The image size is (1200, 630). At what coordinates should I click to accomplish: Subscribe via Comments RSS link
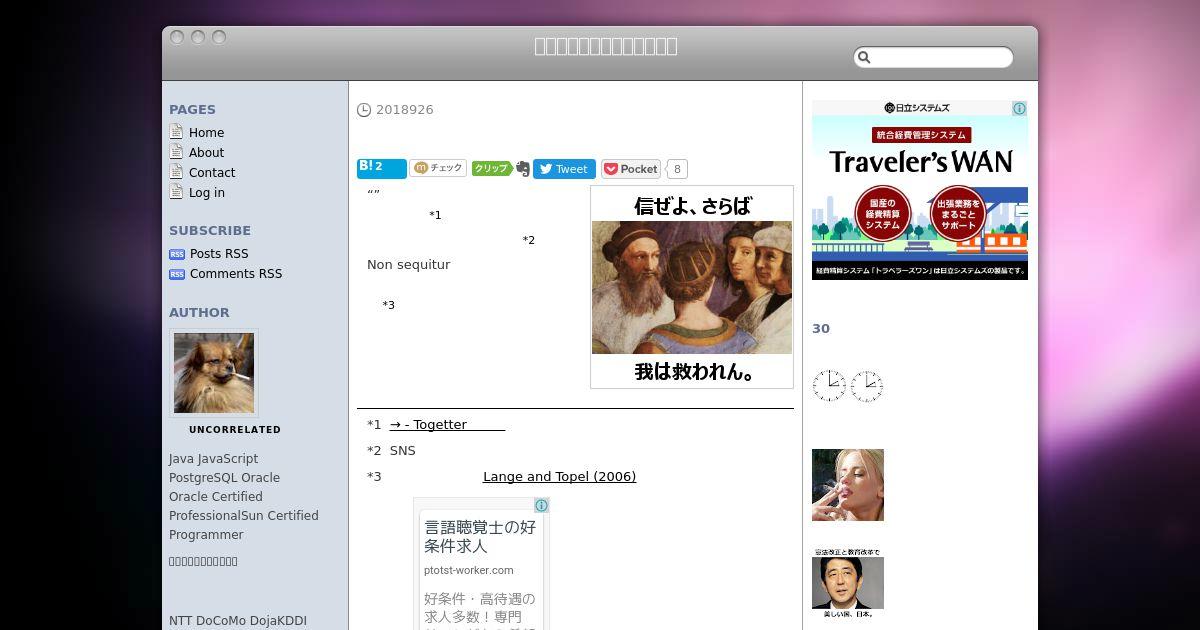click(236, 274)
